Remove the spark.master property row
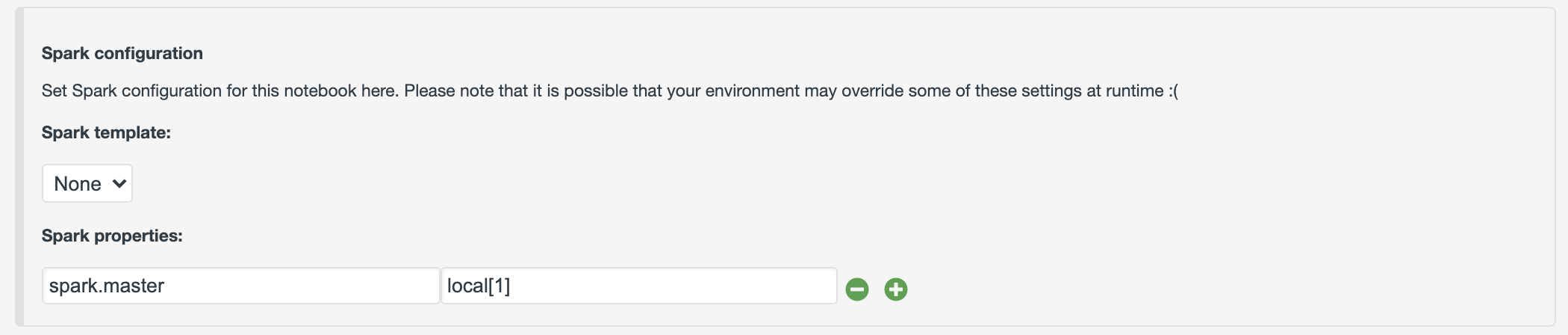 [x=857, y=289]
